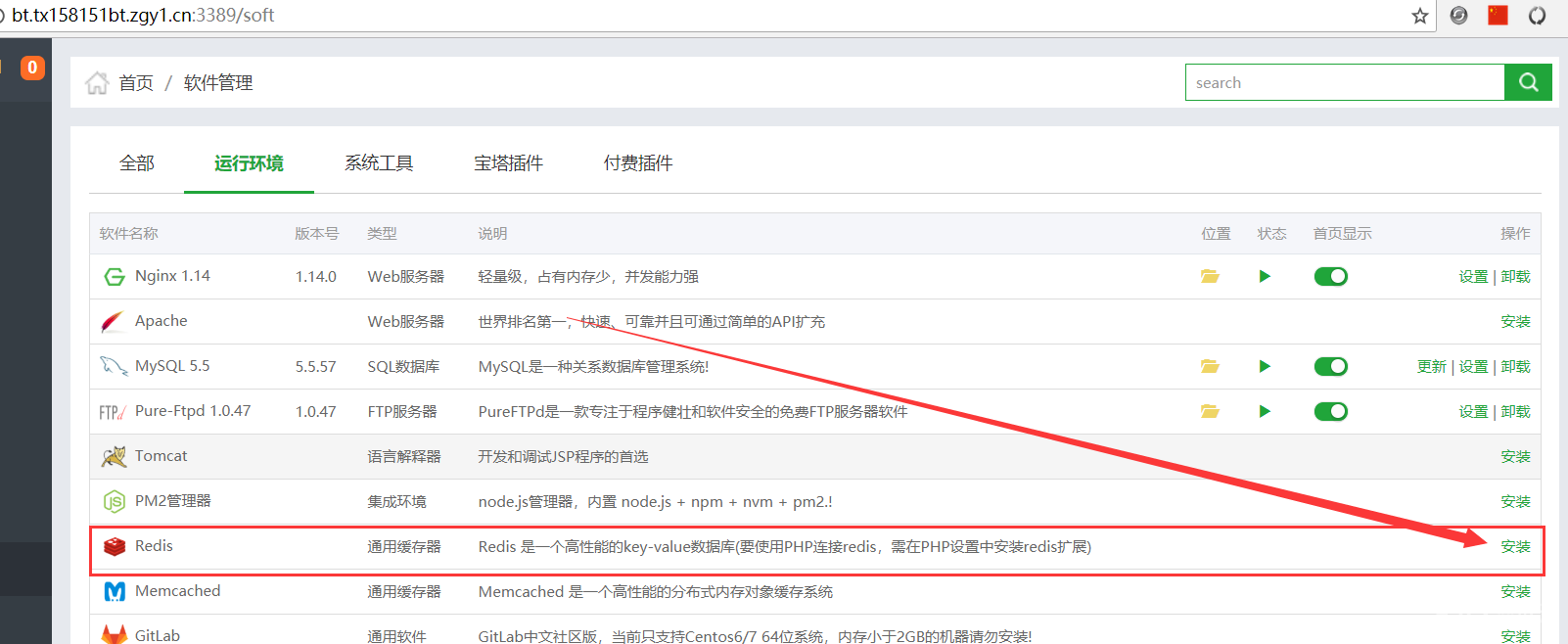1568x644 pixels.
Task: Toggle MySQL homepage display switch
Action: coord(1331,367)
